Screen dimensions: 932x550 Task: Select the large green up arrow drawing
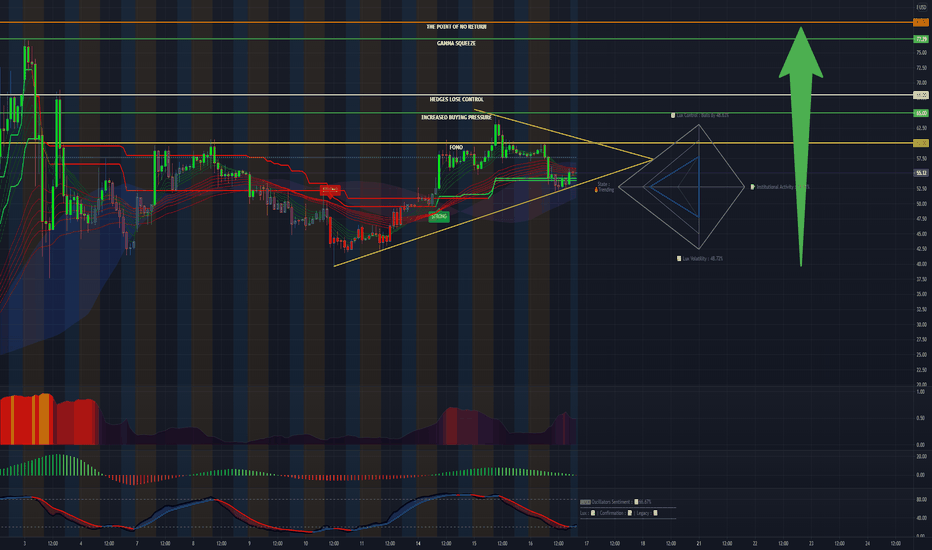pos(801,146)
